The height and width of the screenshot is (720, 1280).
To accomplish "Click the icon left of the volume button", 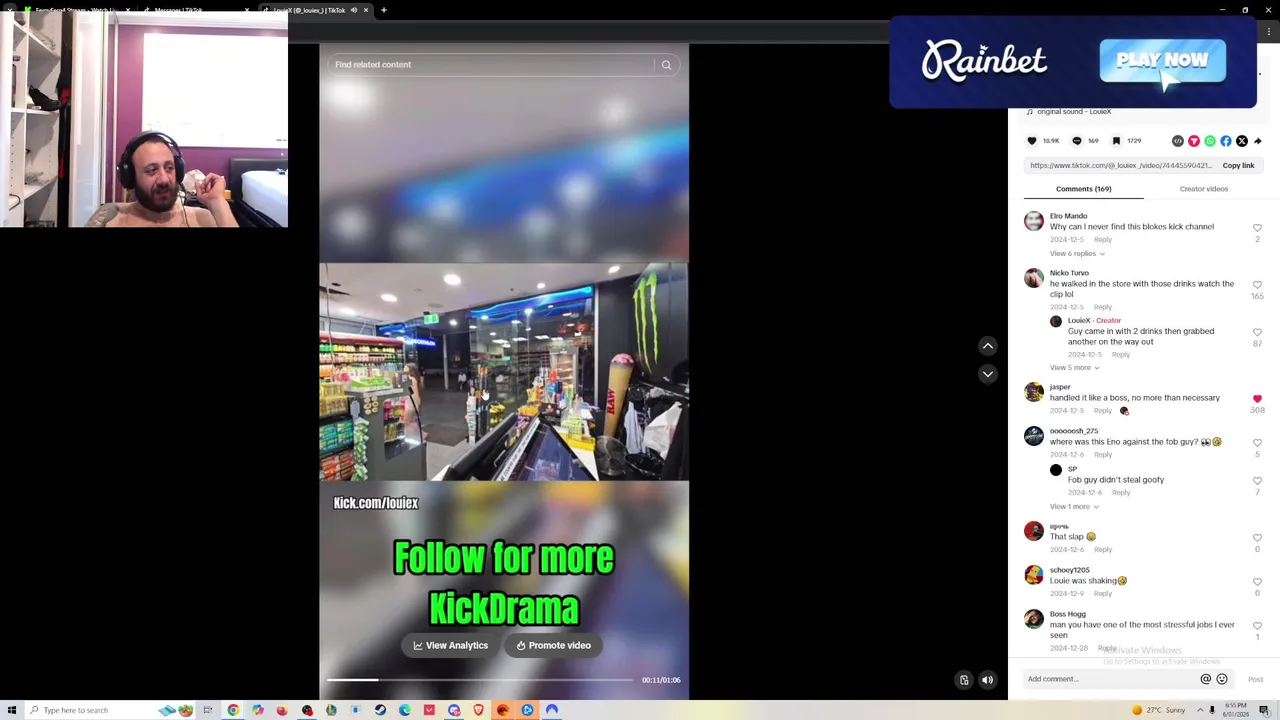I will [x=964, y=680].
